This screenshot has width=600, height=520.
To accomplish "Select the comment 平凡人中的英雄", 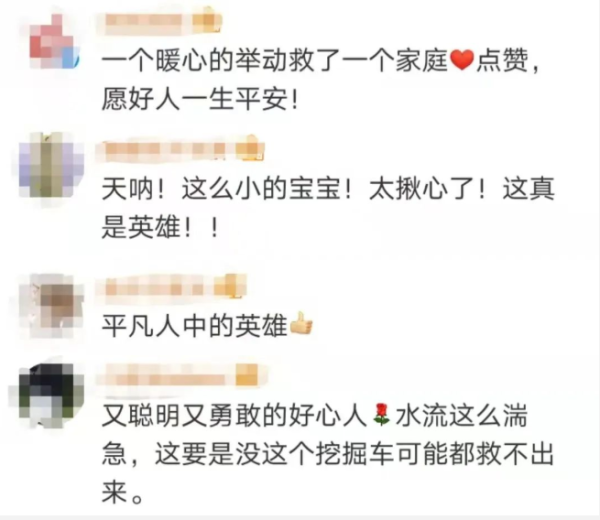I will [194, 326].
